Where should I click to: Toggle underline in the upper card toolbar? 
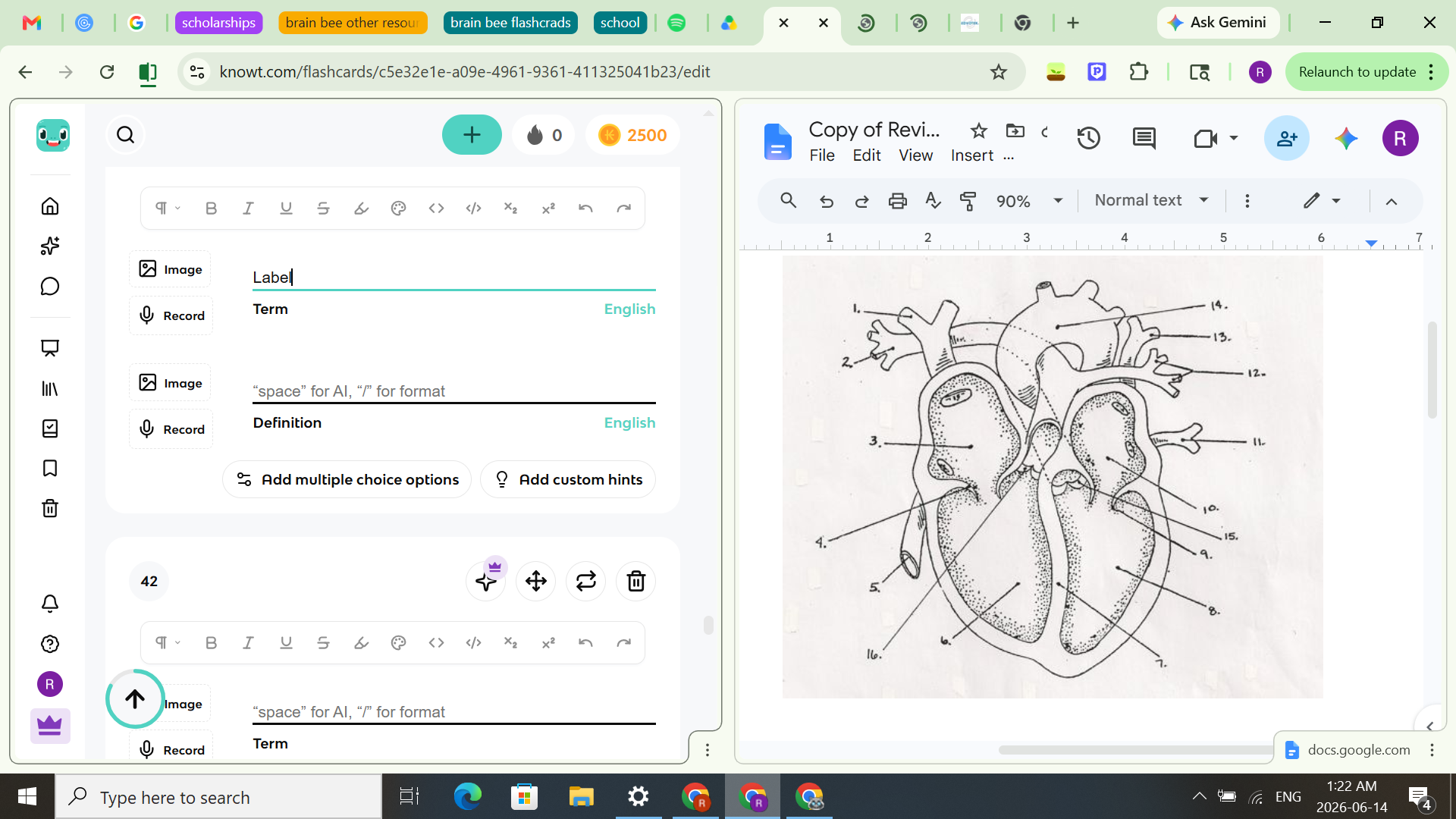286,209
